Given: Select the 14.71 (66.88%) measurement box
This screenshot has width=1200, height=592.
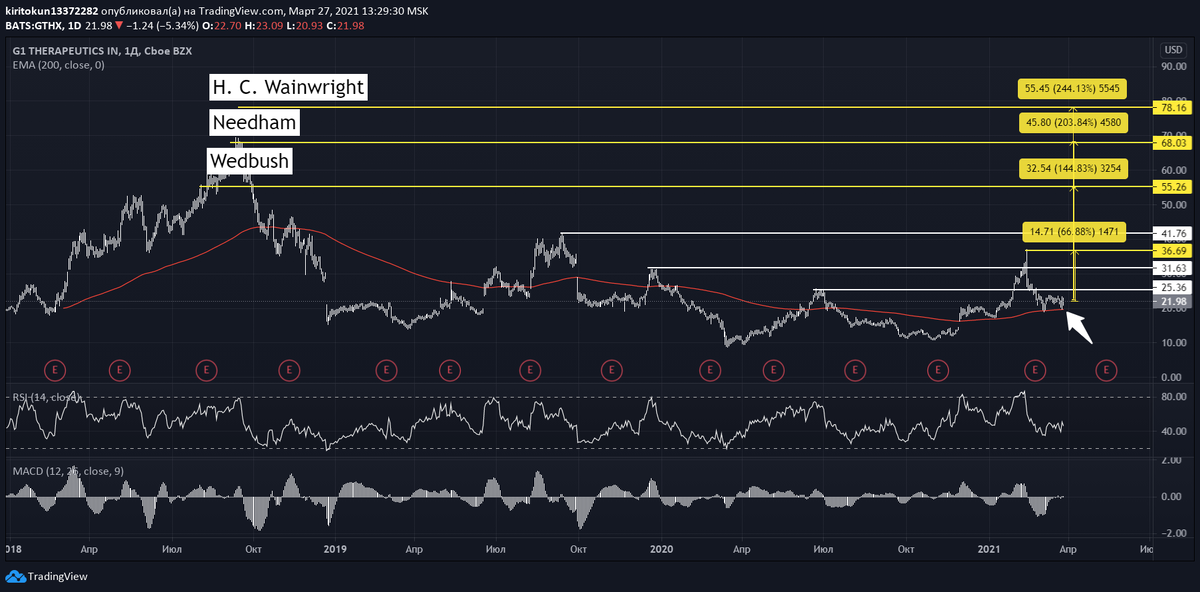Looking at the screenshot, I should point(1073,231).
